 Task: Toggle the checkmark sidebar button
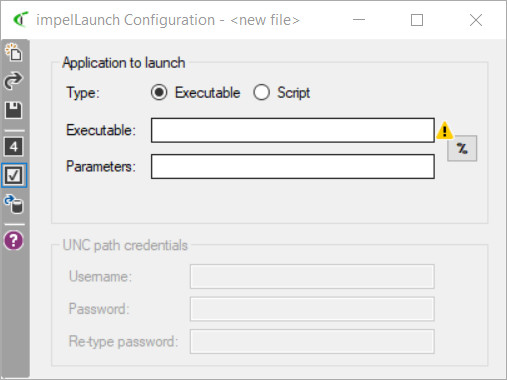[14, 175]
